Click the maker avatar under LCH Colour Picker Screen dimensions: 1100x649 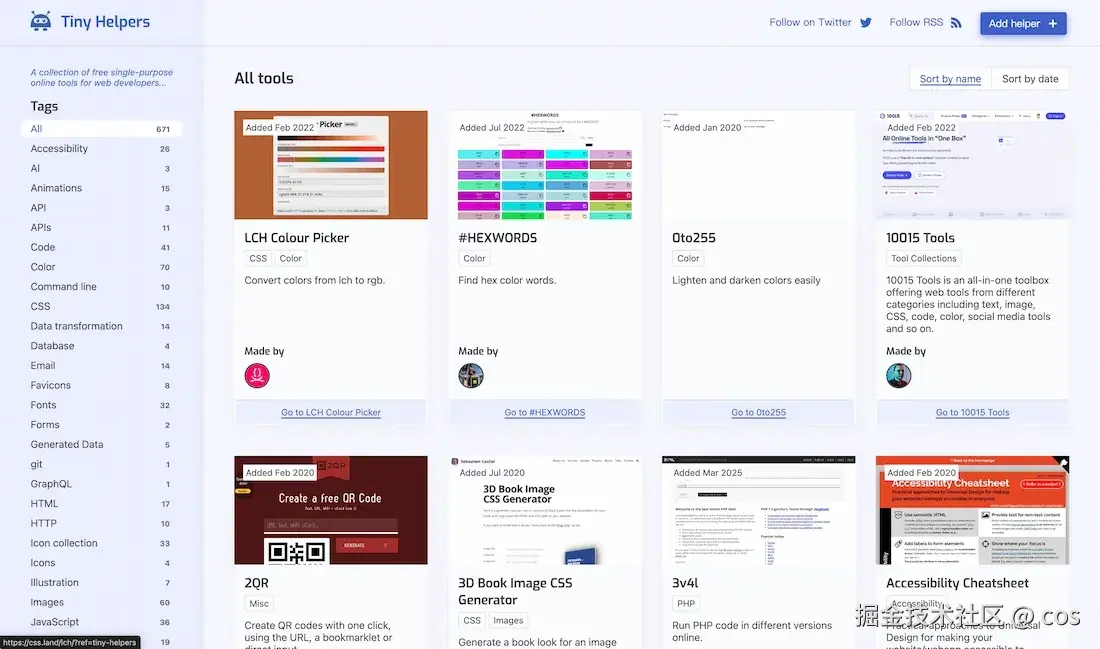(257, 377)
